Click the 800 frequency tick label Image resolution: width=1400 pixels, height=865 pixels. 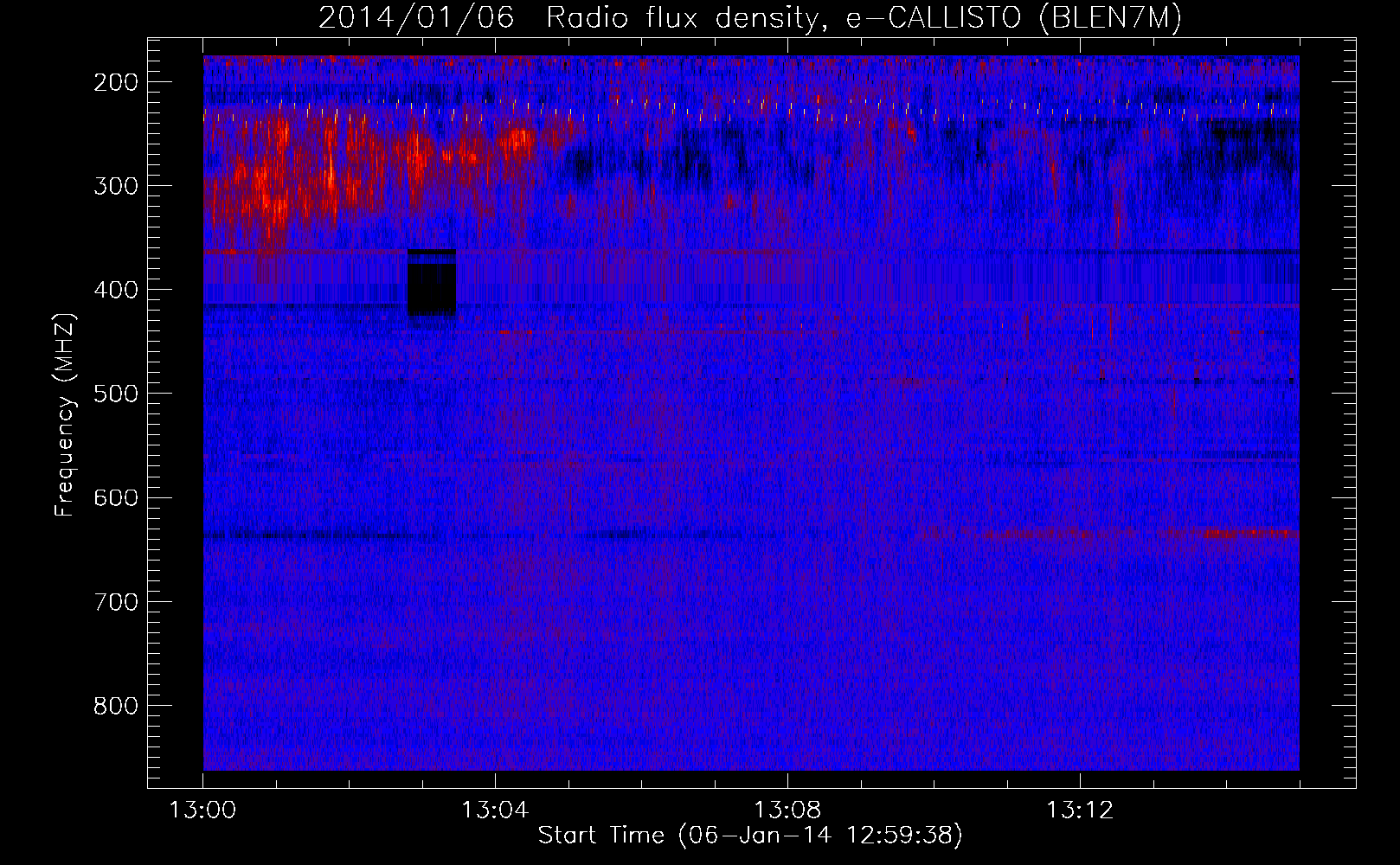pyautogui.click(x=116, y=705)
